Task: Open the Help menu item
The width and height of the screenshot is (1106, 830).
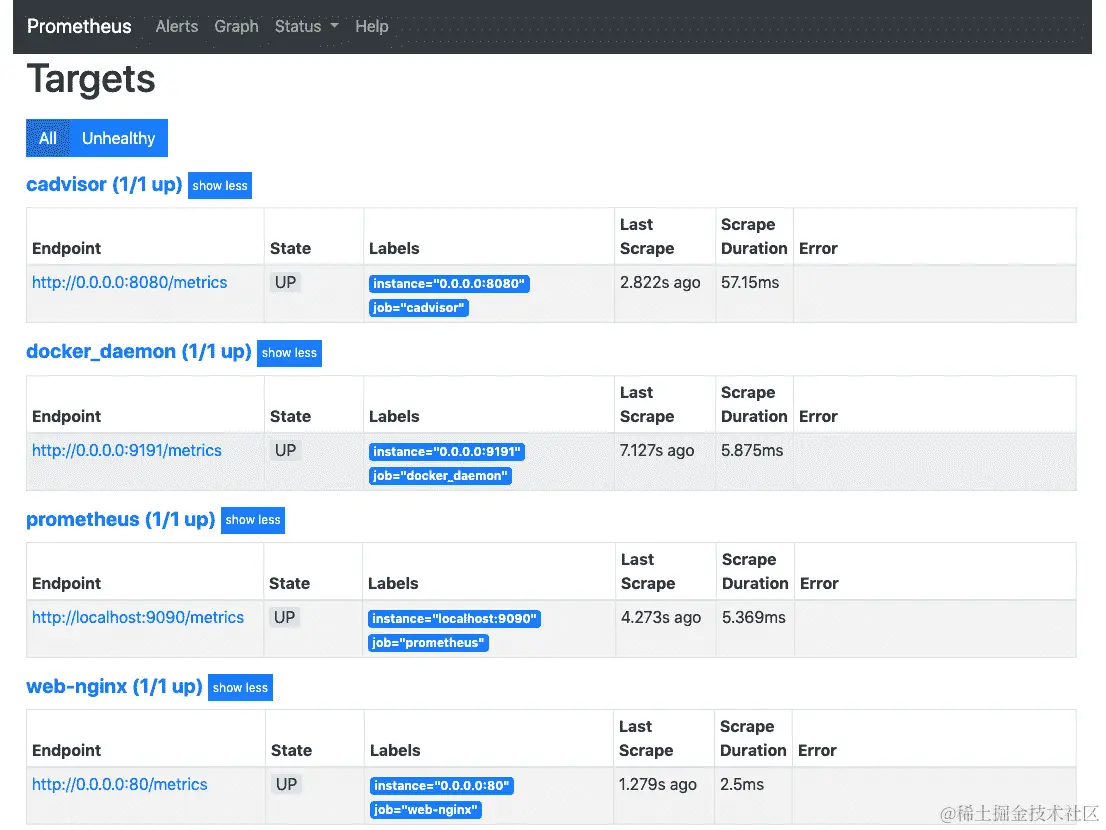Action: (372, 26)
